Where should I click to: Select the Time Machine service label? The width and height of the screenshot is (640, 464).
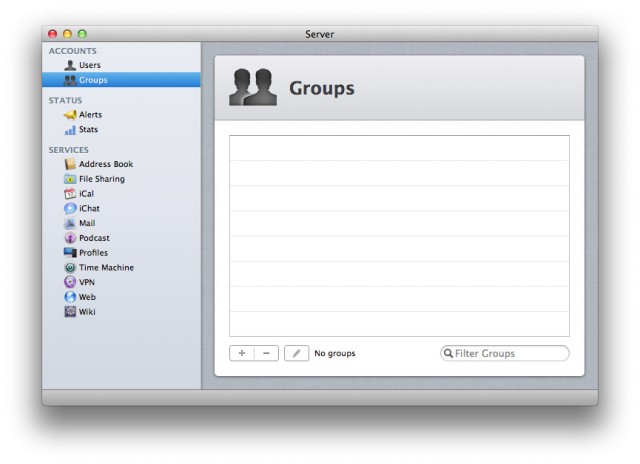[x=106, y=267]
